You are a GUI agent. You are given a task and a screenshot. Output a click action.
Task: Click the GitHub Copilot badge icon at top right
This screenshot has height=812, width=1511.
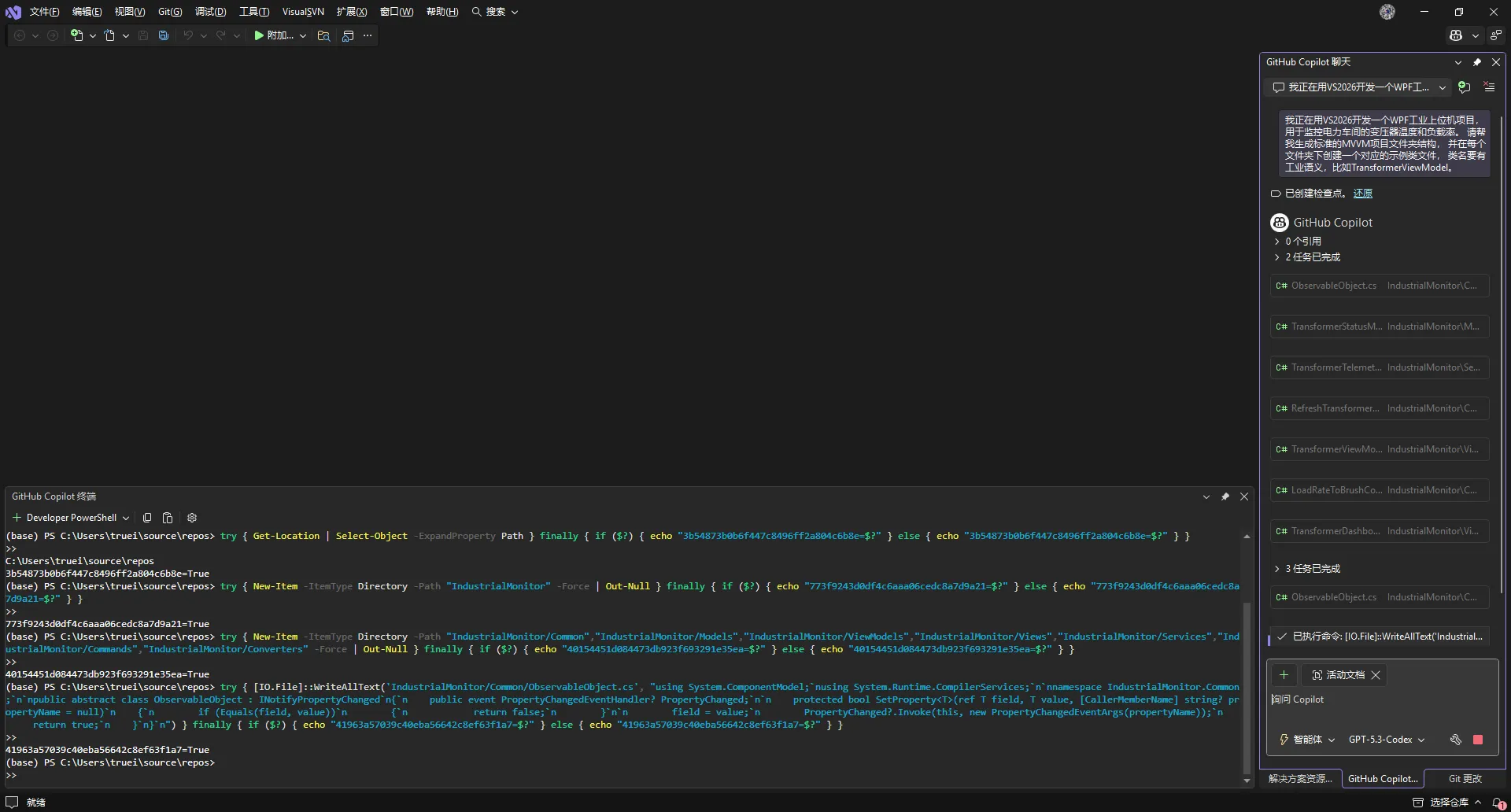[1456, 35]
